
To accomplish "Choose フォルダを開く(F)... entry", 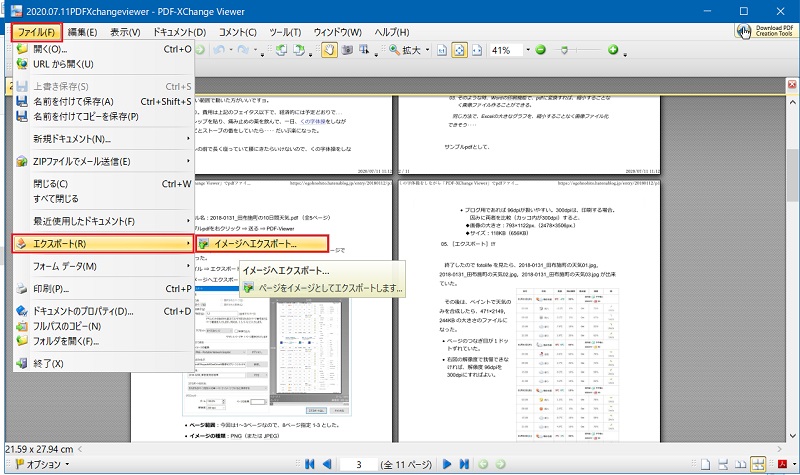I will pyautogui.click(x=103, y=341).
